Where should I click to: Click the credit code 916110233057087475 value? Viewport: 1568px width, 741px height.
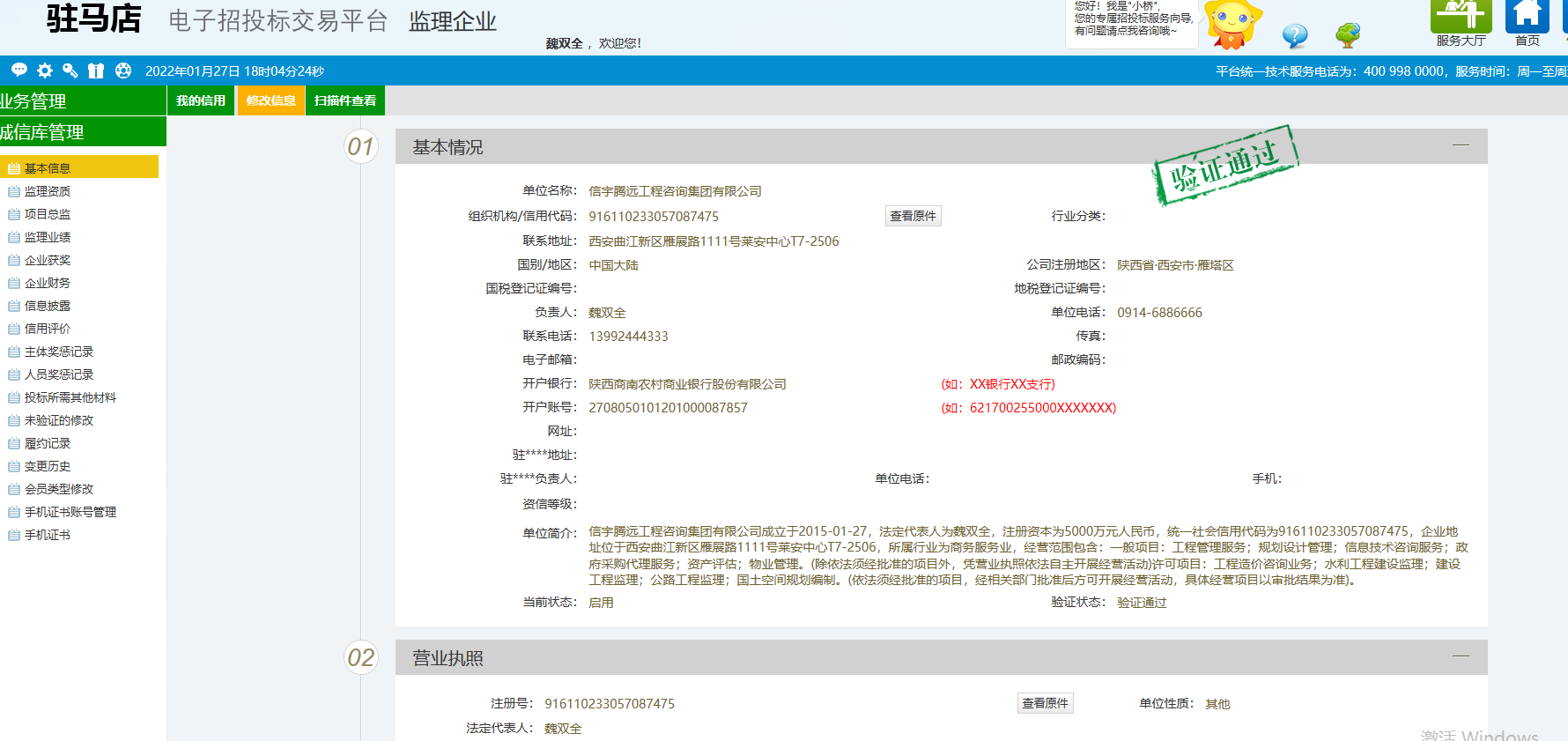[x=654, y=217]
